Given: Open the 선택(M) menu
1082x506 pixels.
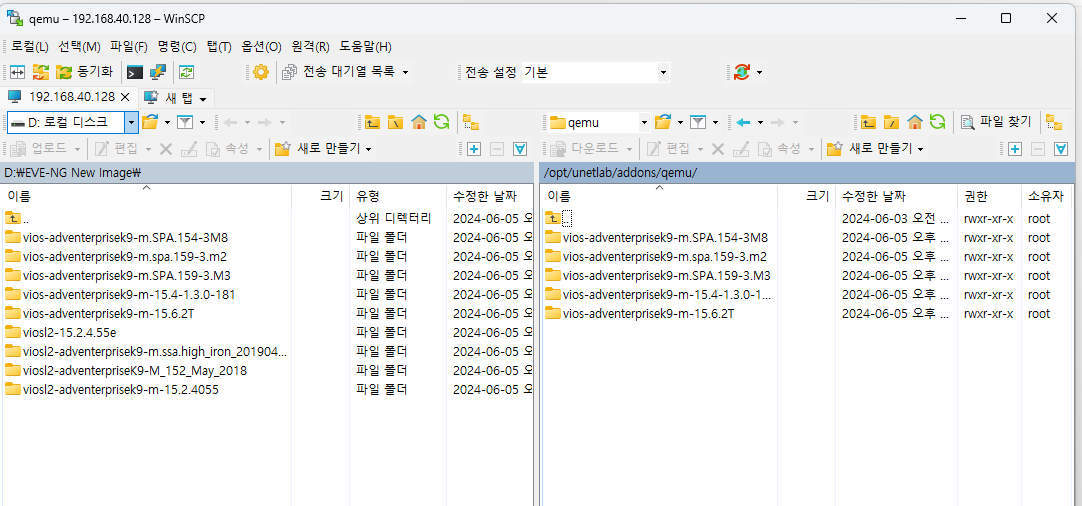Looking at the screenshot, I should point(79,47).
